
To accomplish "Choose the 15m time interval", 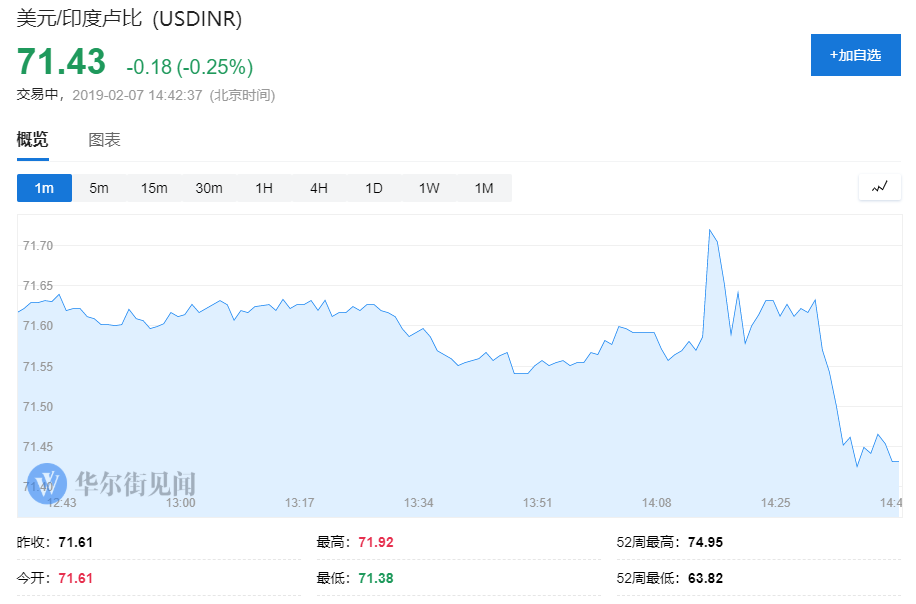I will (154, 188).
